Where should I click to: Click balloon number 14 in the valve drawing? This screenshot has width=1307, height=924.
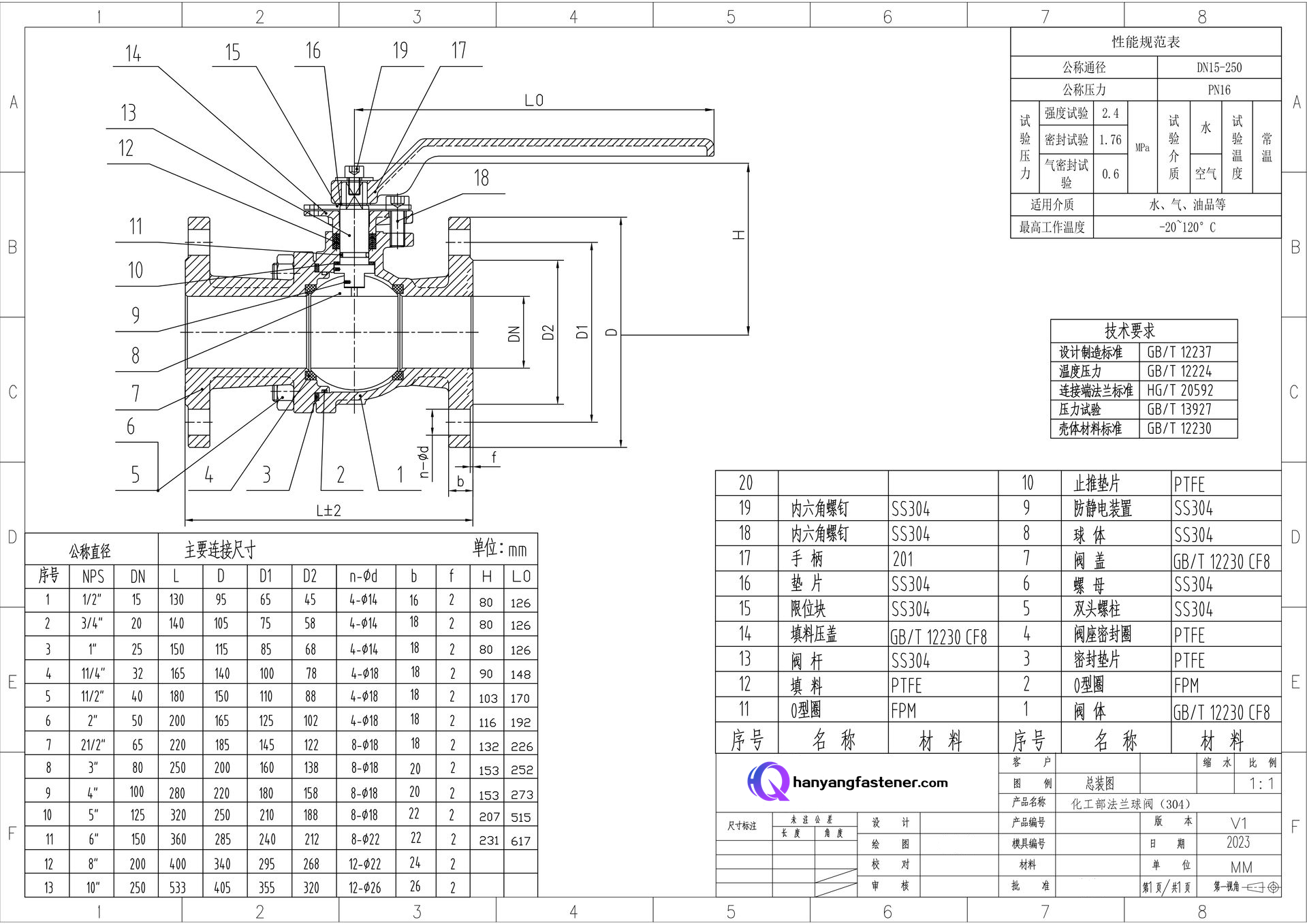point(133,53)
